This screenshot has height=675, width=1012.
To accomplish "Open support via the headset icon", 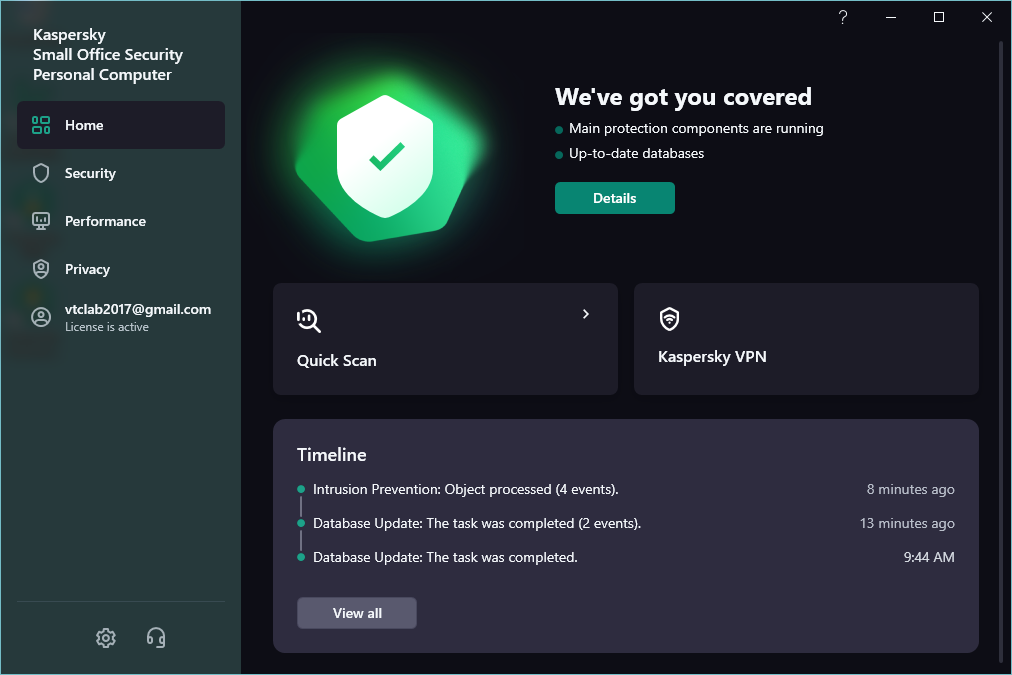I will [x=156, y=637].
